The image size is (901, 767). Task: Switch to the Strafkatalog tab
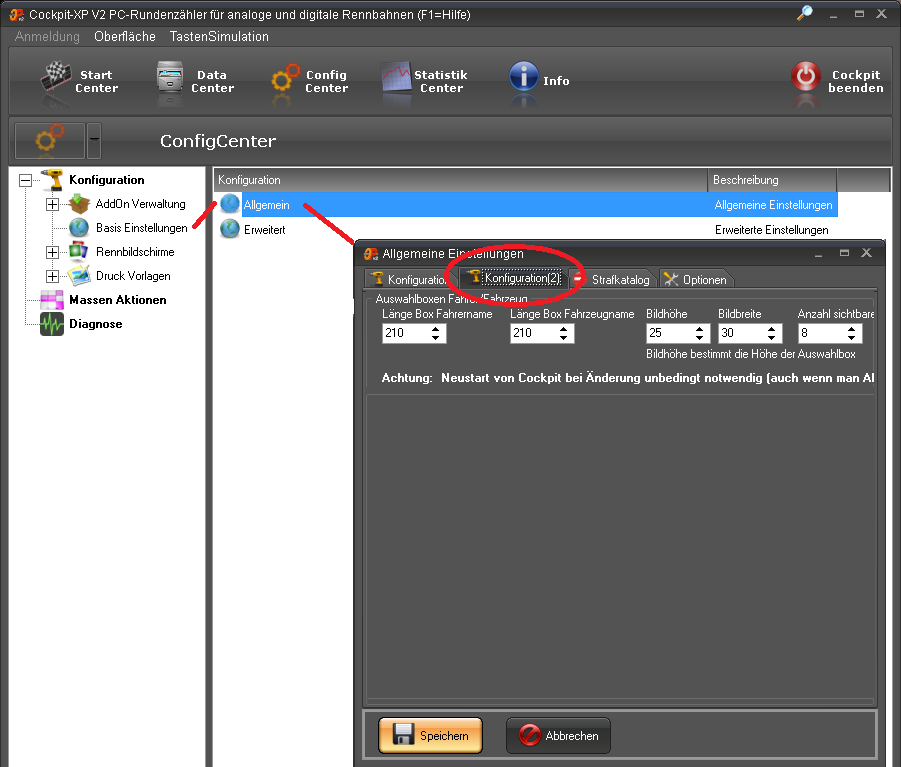click(613, 279)
